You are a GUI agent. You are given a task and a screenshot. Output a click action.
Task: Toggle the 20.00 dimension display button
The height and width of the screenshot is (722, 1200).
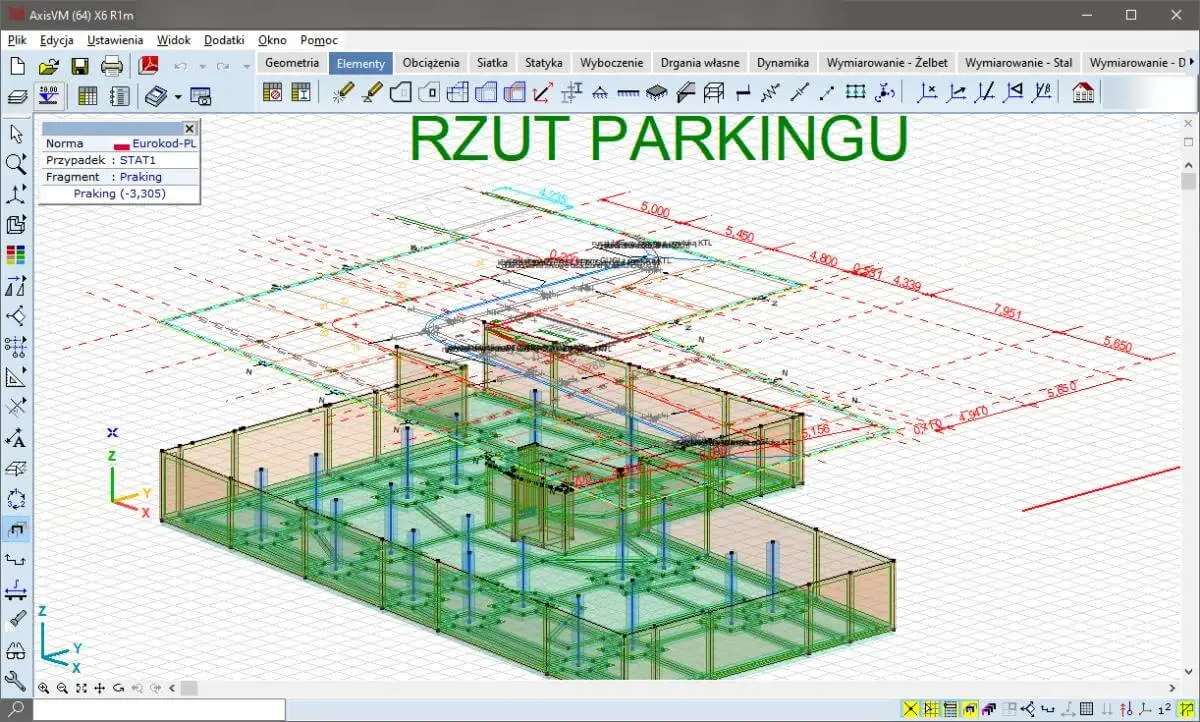click(48, 96)
